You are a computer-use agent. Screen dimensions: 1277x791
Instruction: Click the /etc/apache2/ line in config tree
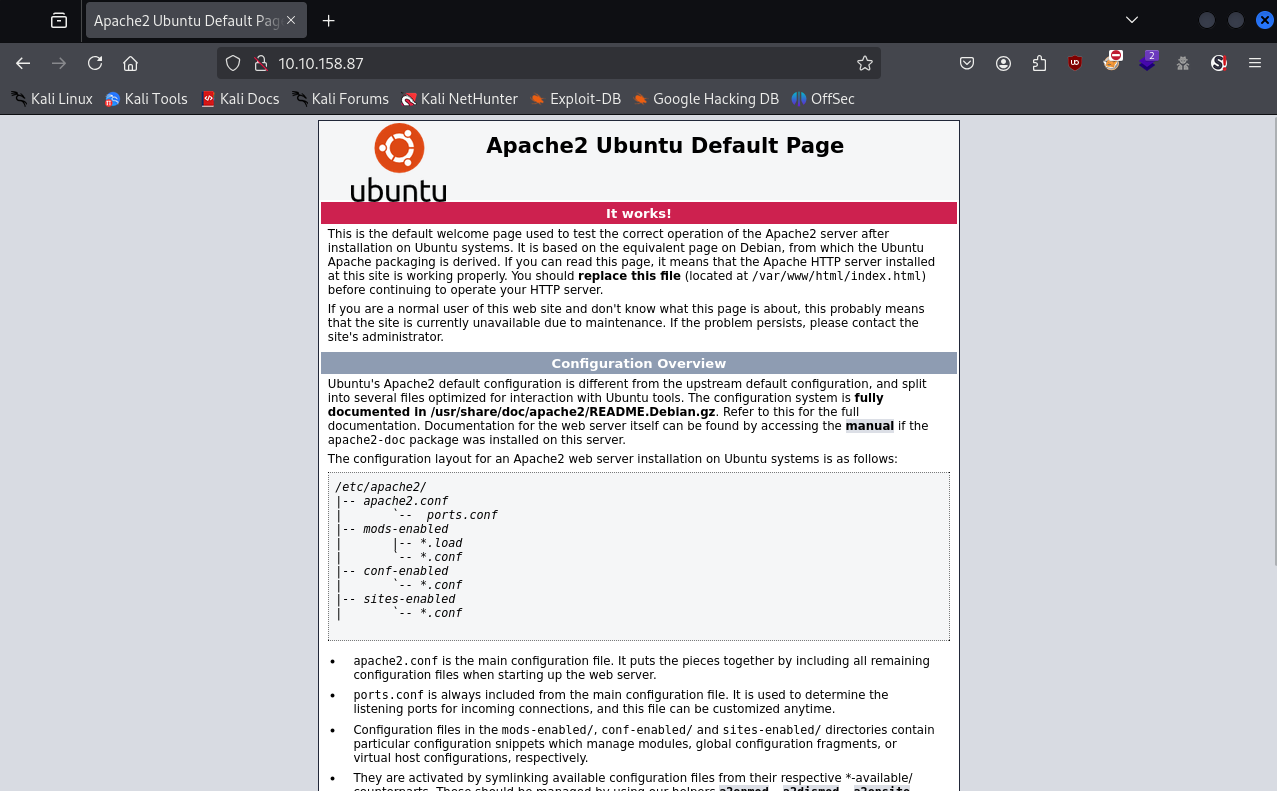(381, 487)
